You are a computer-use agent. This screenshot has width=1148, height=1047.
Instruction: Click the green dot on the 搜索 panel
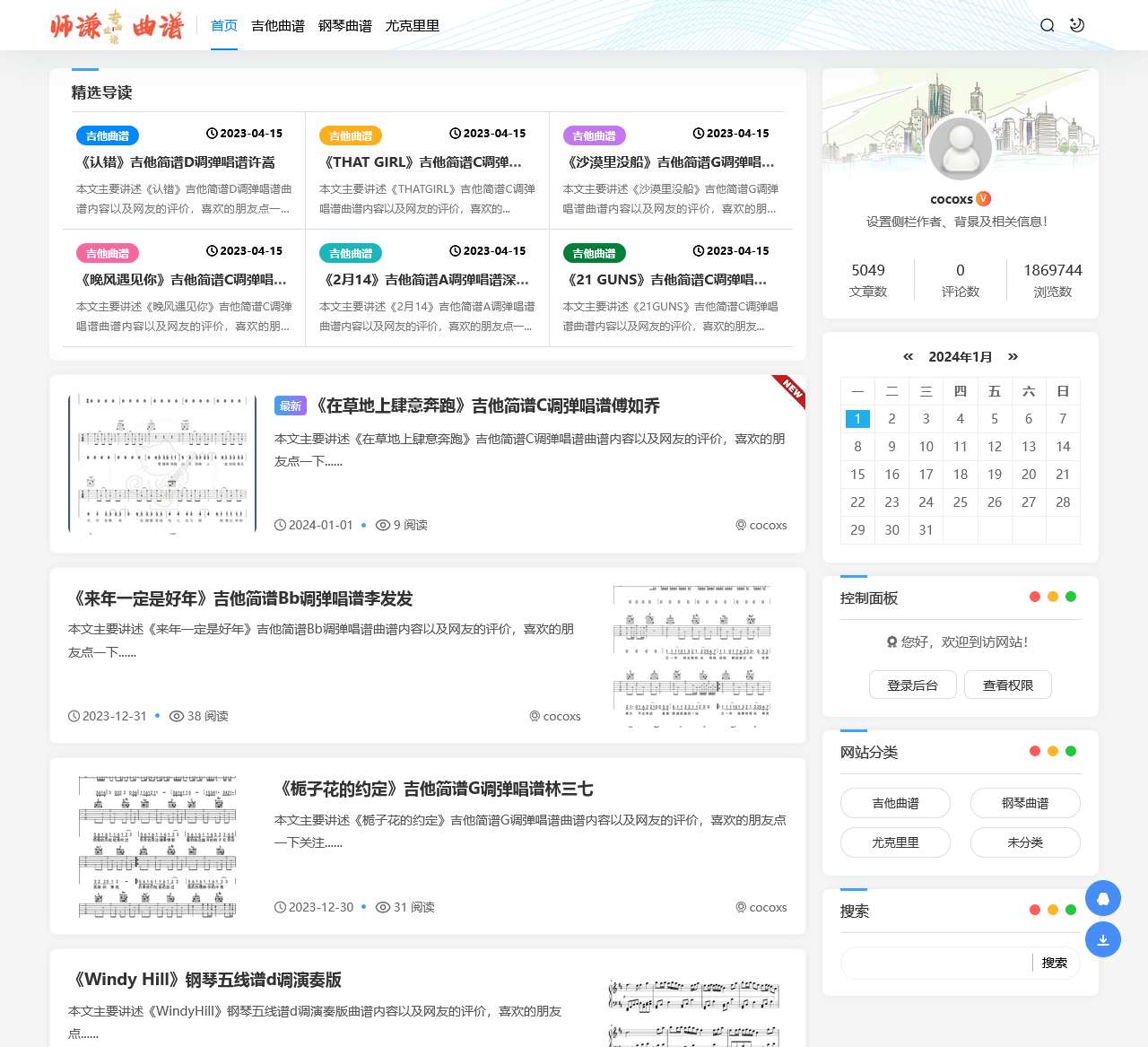tap(1069, 909)
